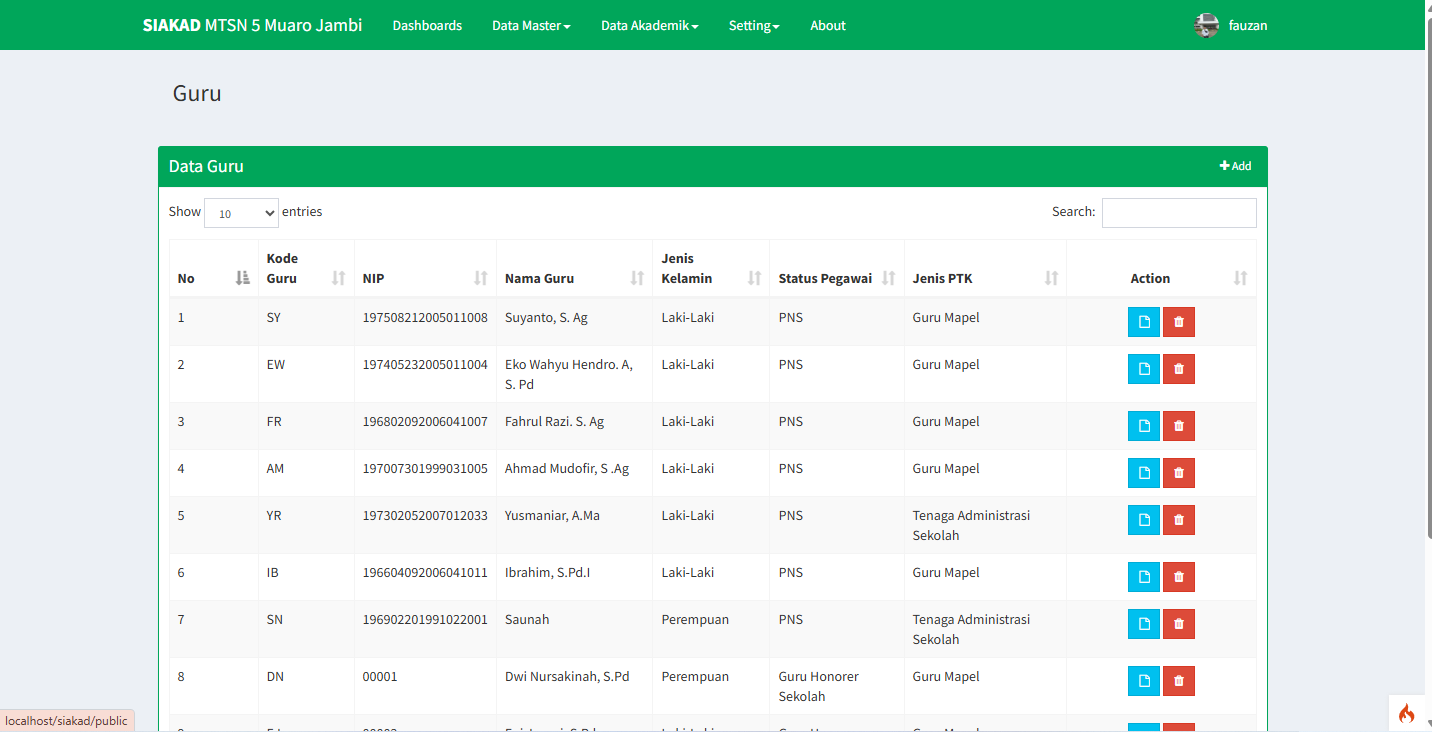Image resolution: width=1432 pixels, height=732 pixels.
Task: Click delete icon for Saunah row
Action: point(1178,624)
